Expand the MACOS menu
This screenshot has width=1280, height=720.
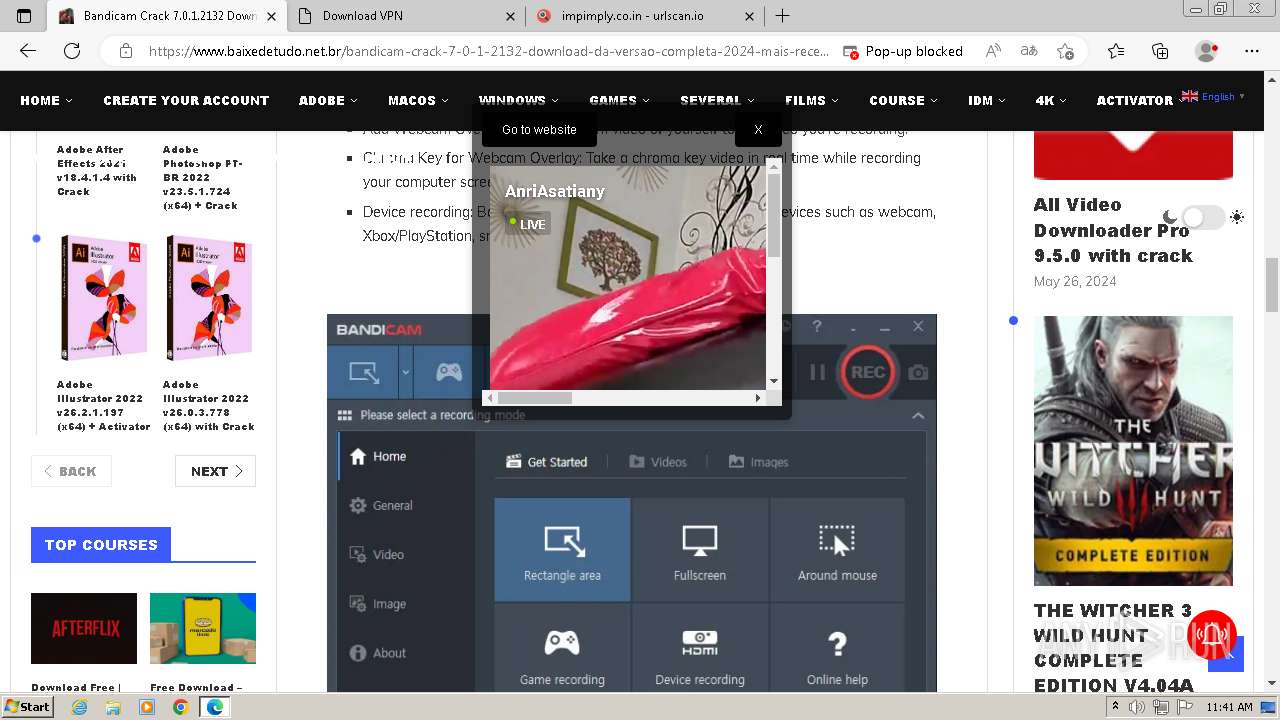[x=418, y=100]
